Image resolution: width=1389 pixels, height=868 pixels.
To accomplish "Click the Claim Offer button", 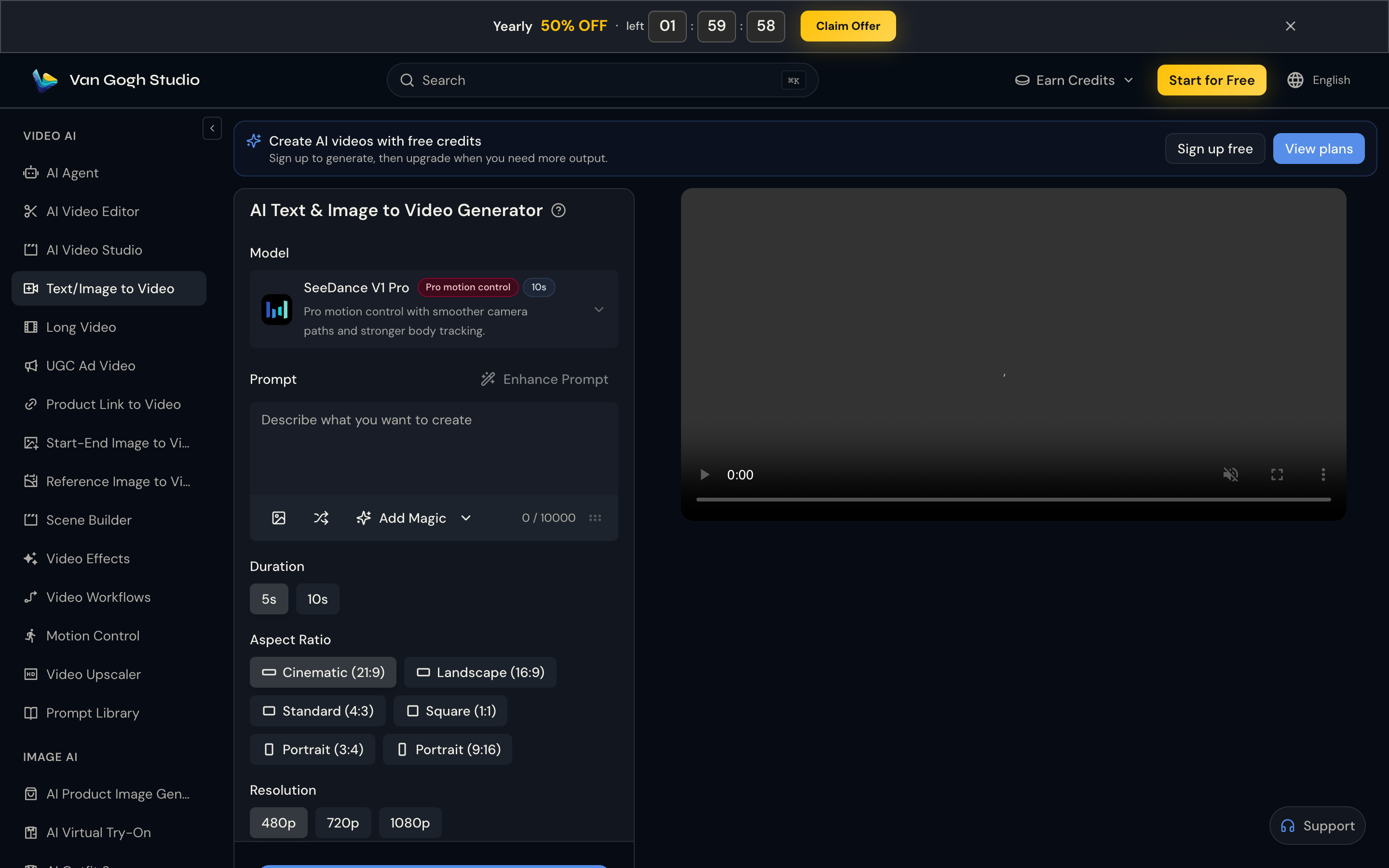I will click(x=848, y=26).
